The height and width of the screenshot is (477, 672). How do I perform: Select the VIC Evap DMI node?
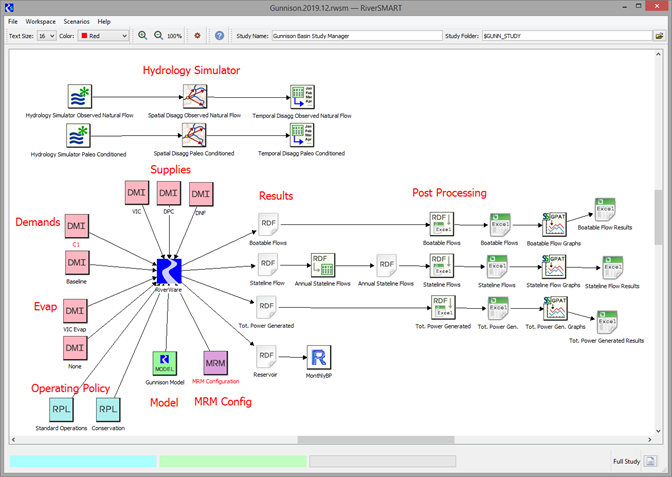[x=77, y=303]
